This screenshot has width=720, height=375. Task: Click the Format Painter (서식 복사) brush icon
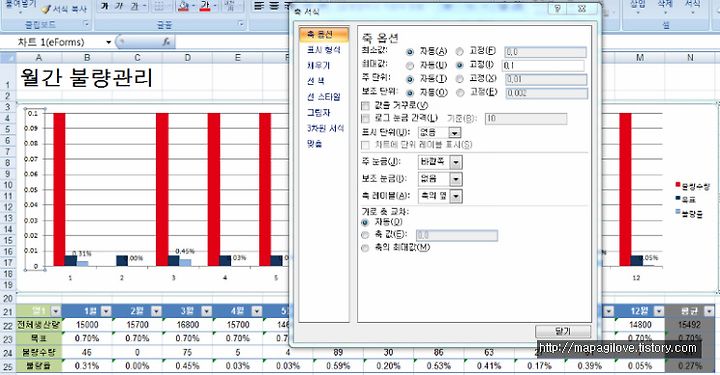click(45, 9)
